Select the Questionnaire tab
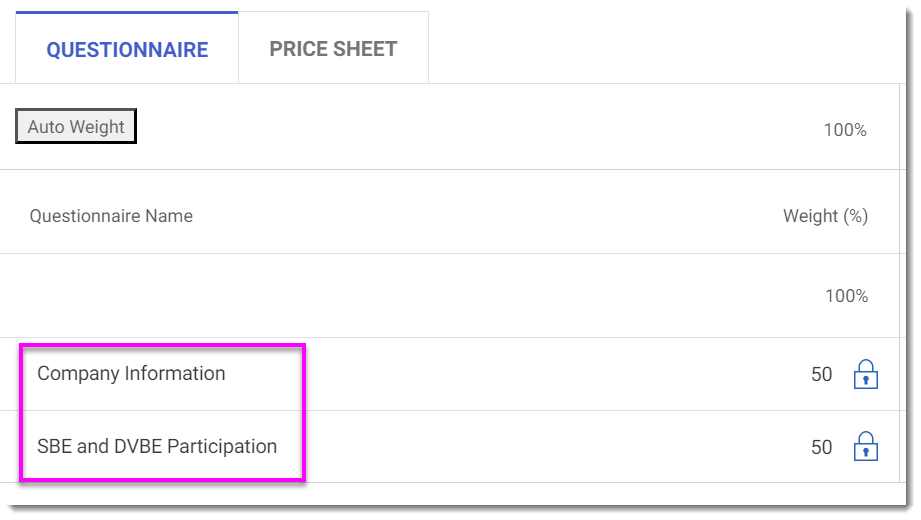 point(127,50)
